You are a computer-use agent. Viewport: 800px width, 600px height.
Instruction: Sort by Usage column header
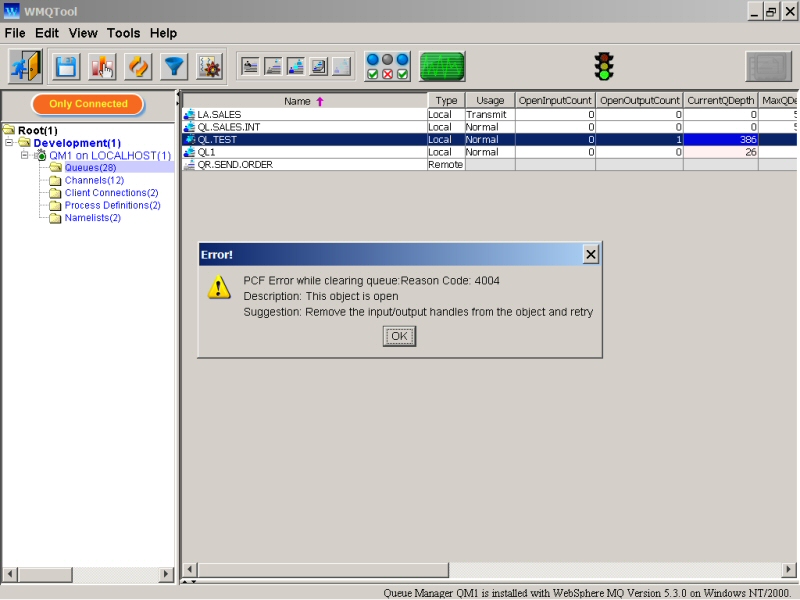pos(490,101)
